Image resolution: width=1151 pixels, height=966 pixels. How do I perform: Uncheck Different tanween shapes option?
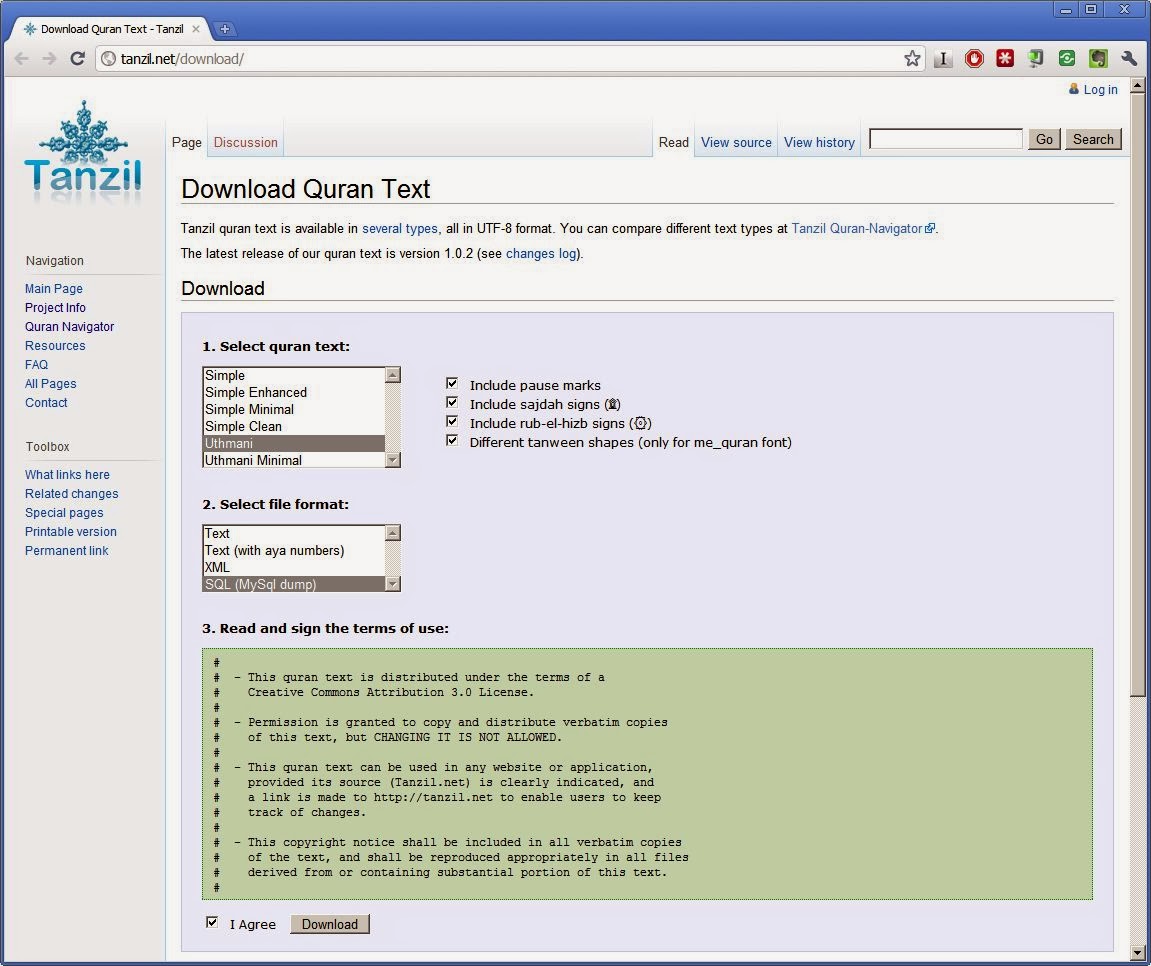452,440
